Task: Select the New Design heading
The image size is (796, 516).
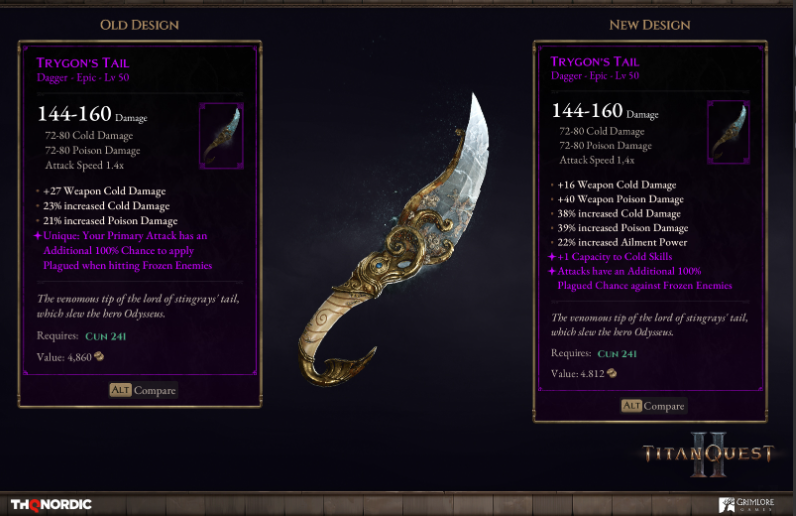Action: [649, 25]
